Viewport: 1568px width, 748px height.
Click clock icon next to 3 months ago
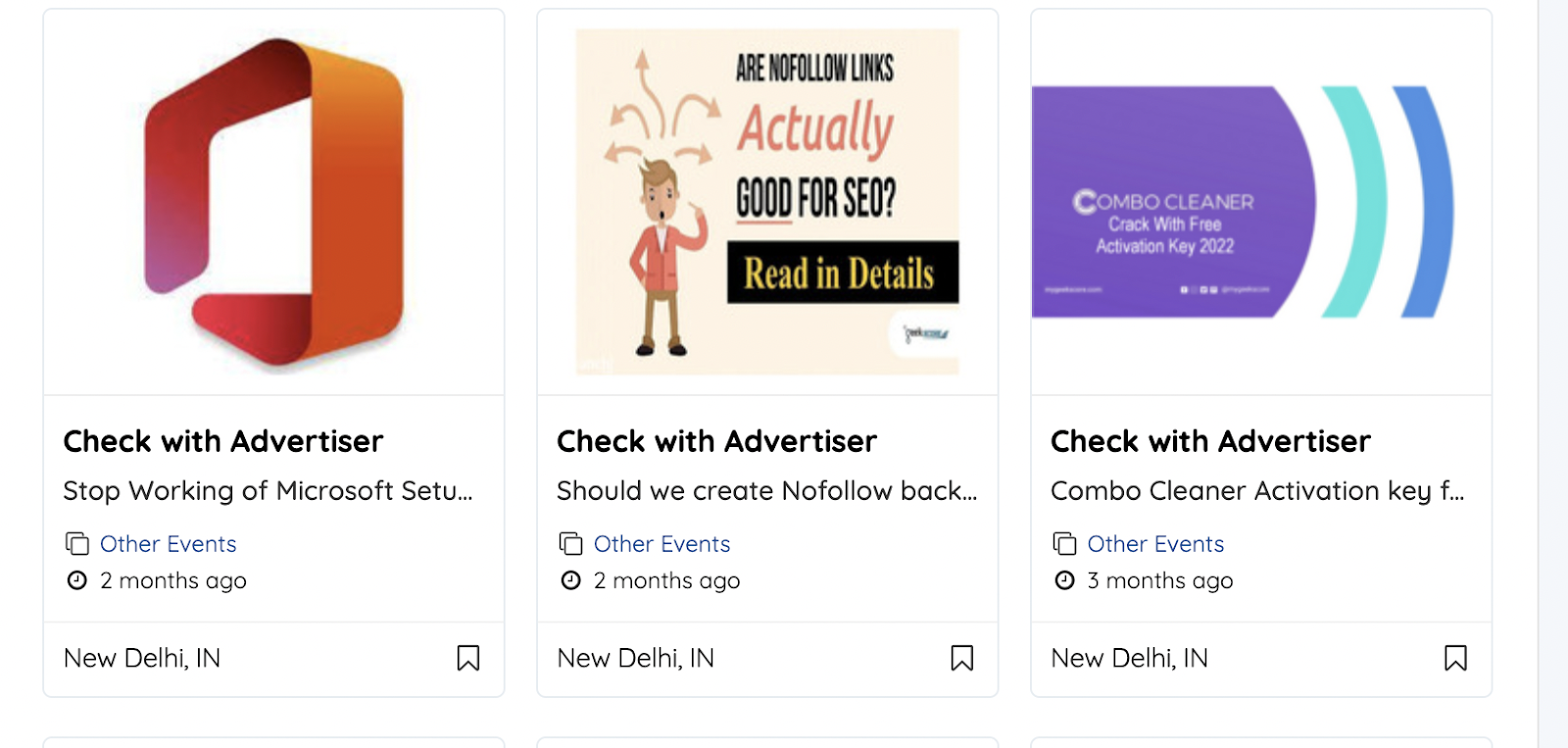1064,580
